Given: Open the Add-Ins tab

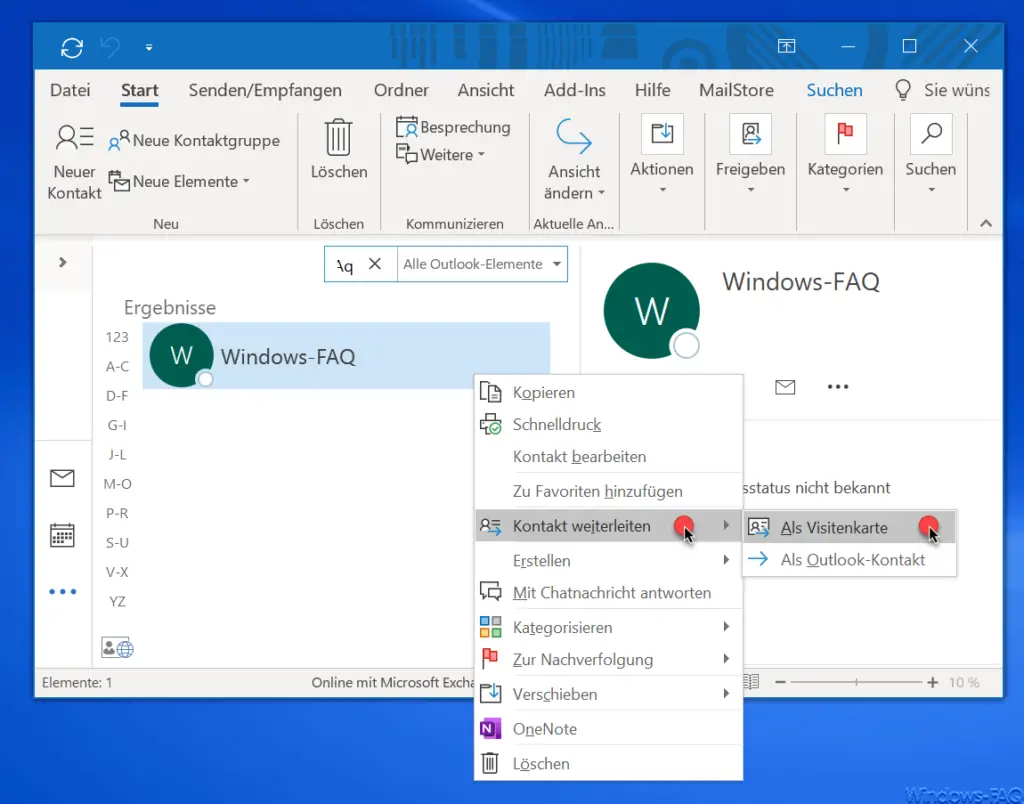Looking at the screenshot, I should click(575, 90).
